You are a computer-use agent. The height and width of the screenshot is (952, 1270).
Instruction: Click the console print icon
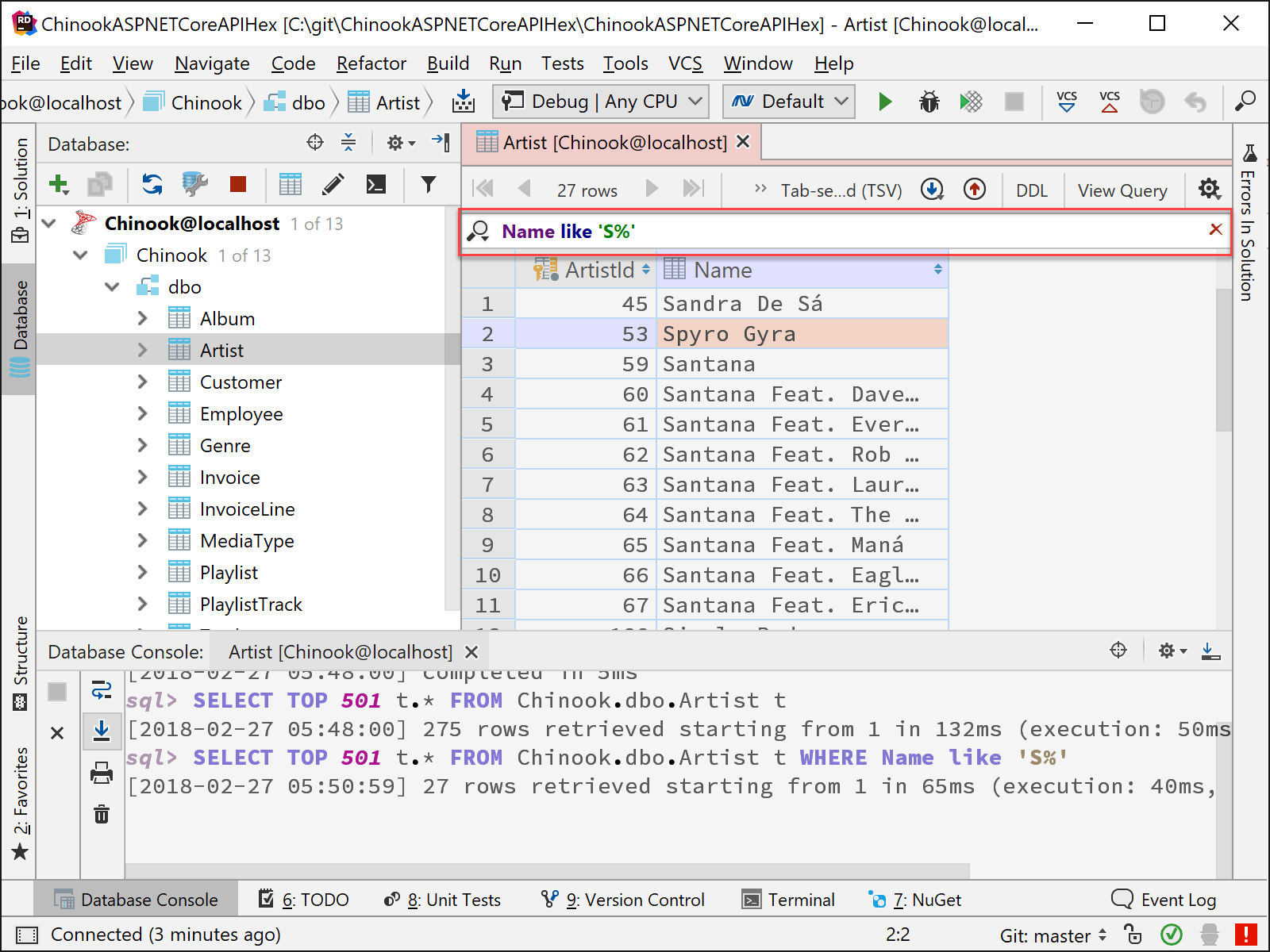102,773
